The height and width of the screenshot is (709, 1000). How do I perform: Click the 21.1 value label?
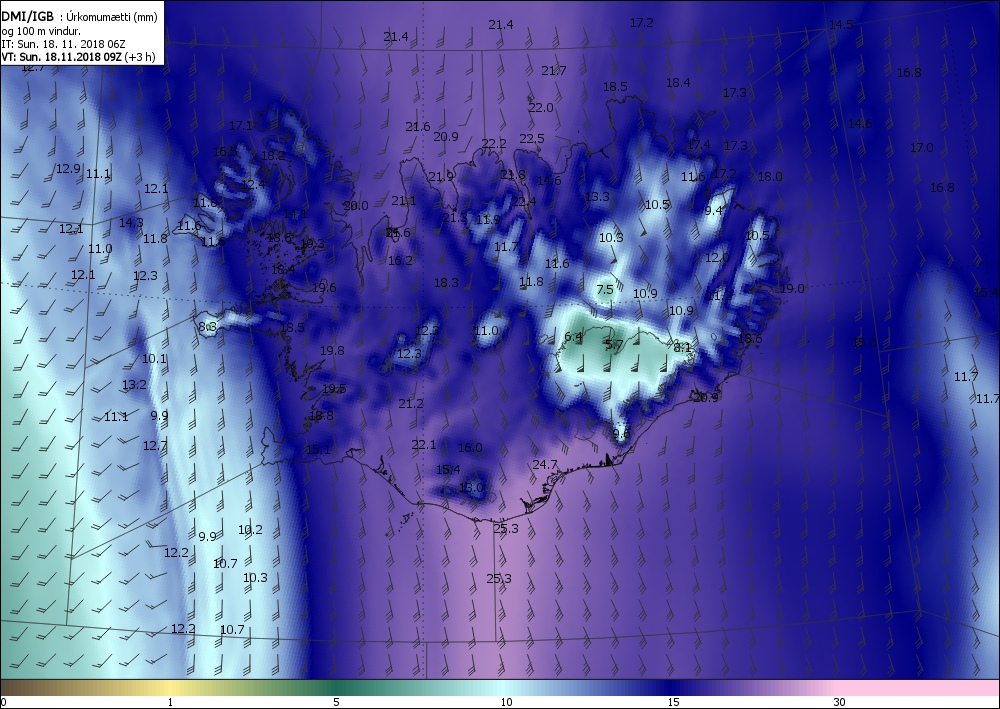point(404,201)
